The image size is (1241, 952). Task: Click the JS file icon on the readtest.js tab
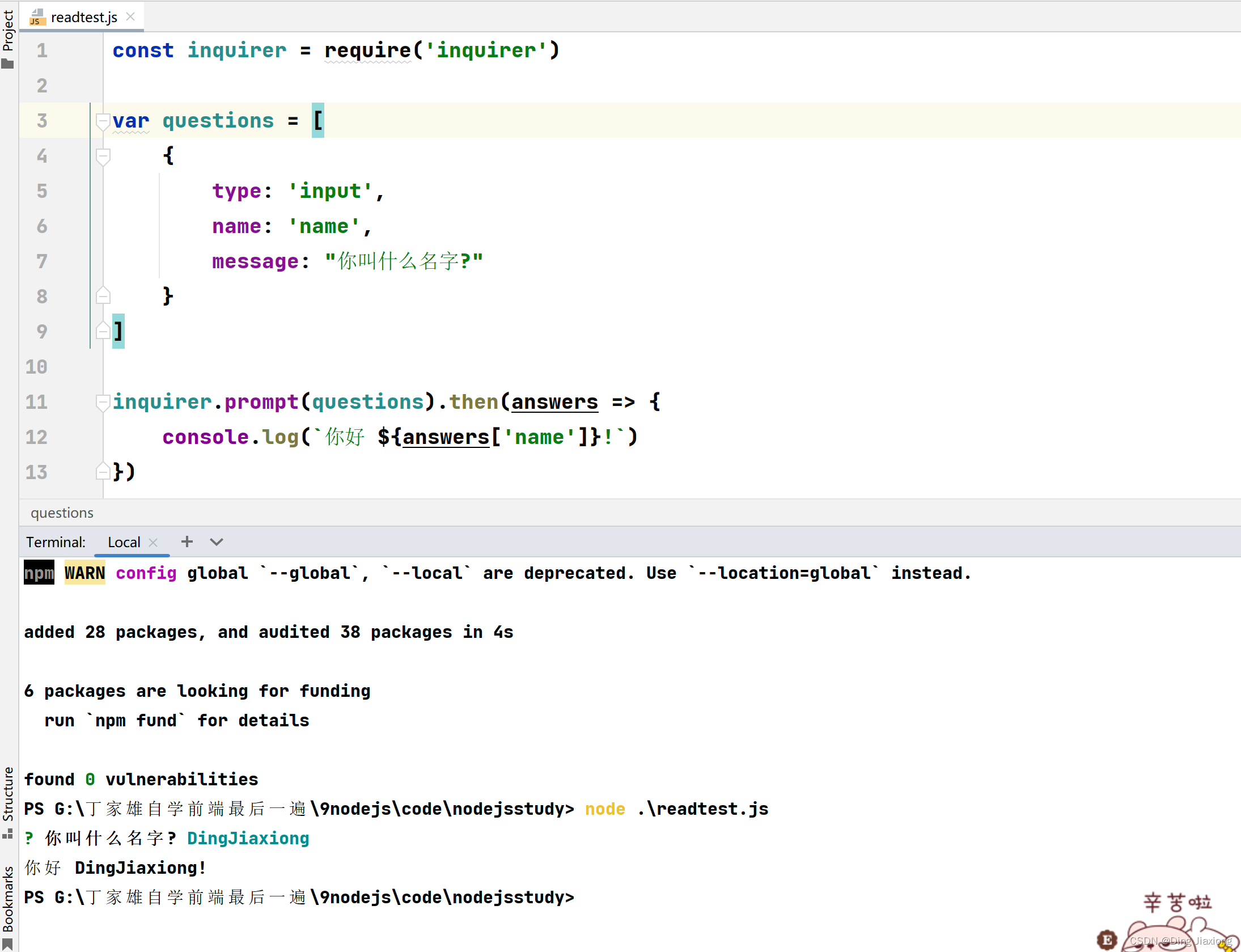(x=36, y=17)
